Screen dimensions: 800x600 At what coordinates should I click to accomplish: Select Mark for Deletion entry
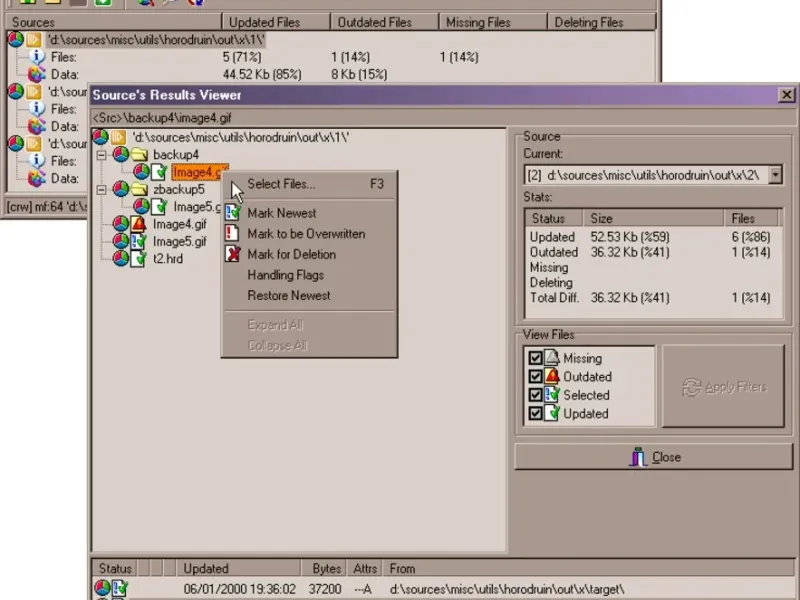click(x=309, y=254)
